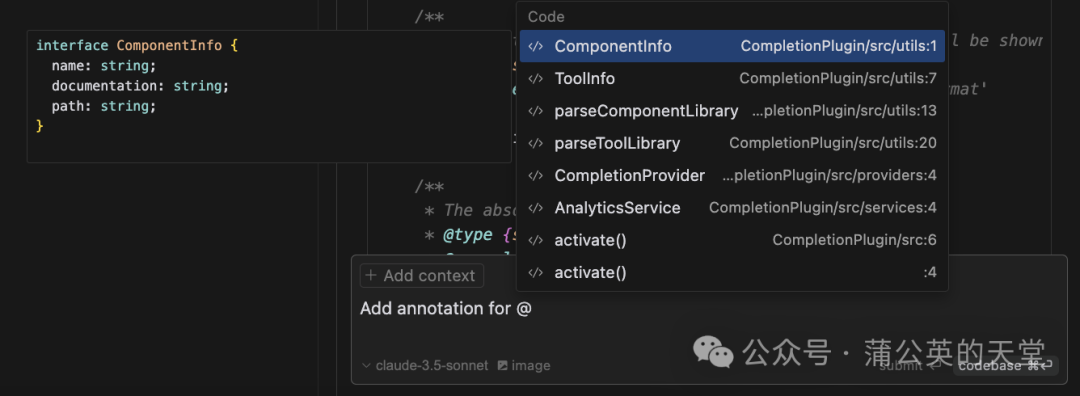Screen dimensions: 1080x396
Task: Open the claude-3.5-sonnet model dropdown
Action: click(425, 366)
